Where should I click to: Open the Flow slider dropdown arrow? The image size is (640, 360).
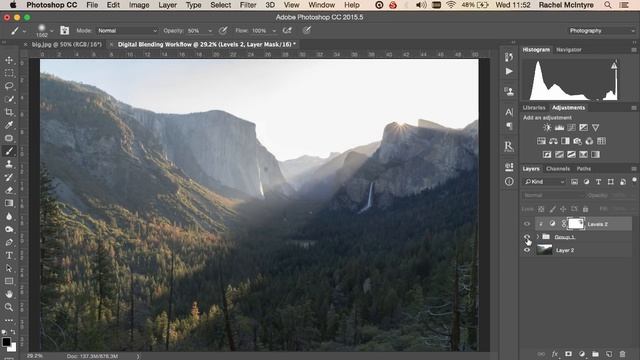(x=274, y=31)
